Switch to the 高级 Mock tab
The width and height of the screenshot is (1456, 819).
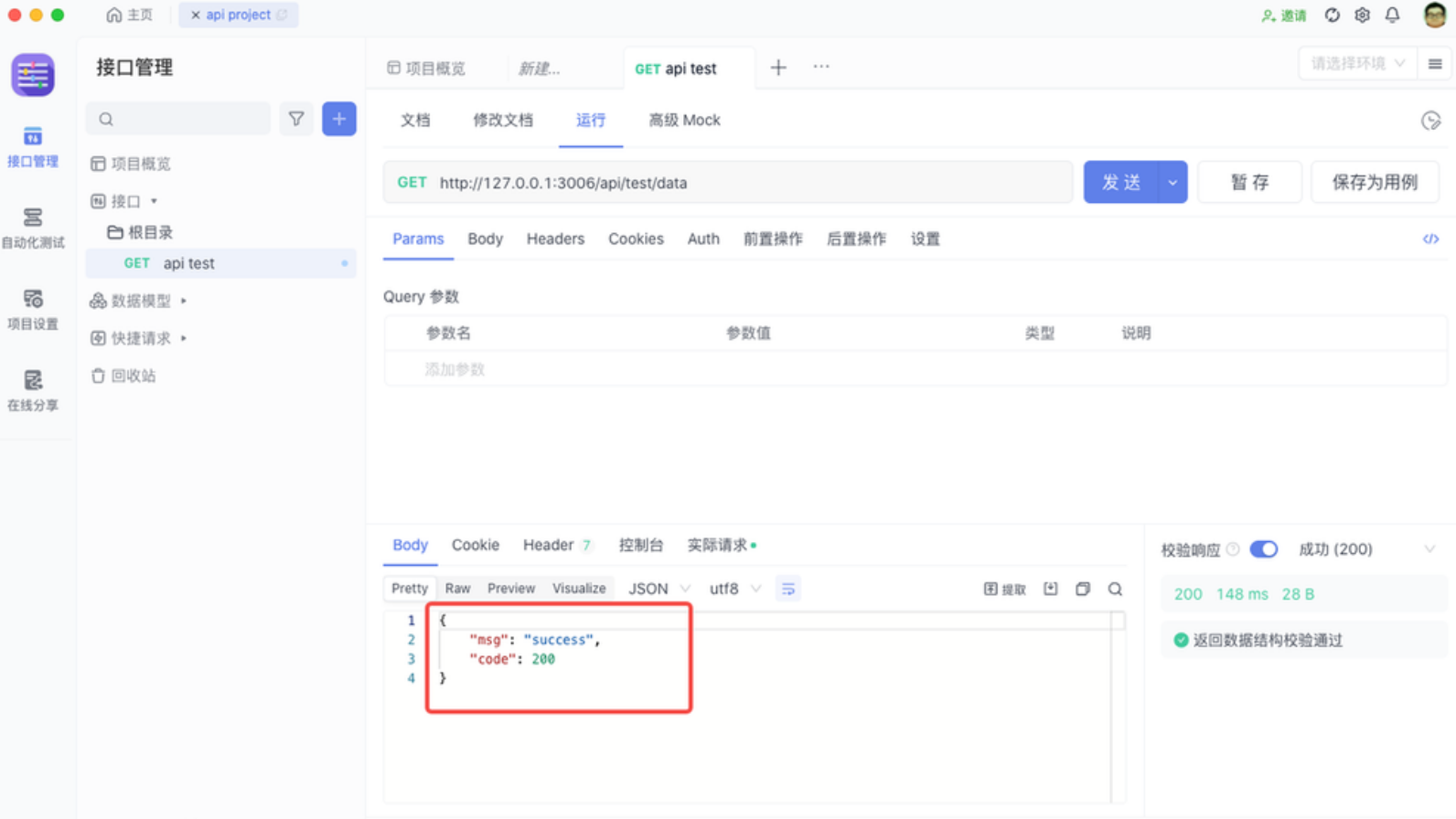pos(684,121)
